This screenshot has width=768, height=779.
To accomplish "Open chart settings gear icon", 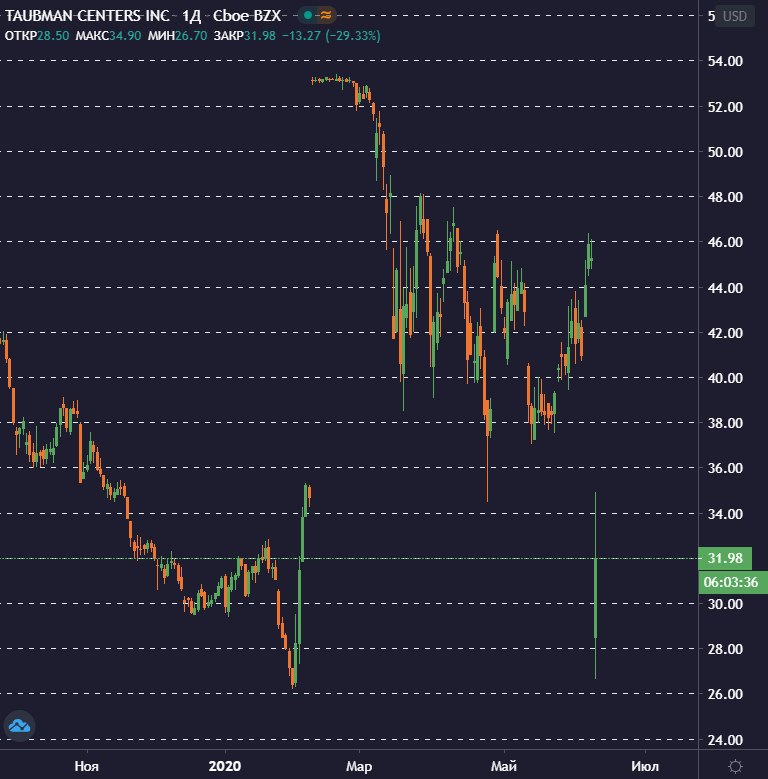I will point(735,766).
